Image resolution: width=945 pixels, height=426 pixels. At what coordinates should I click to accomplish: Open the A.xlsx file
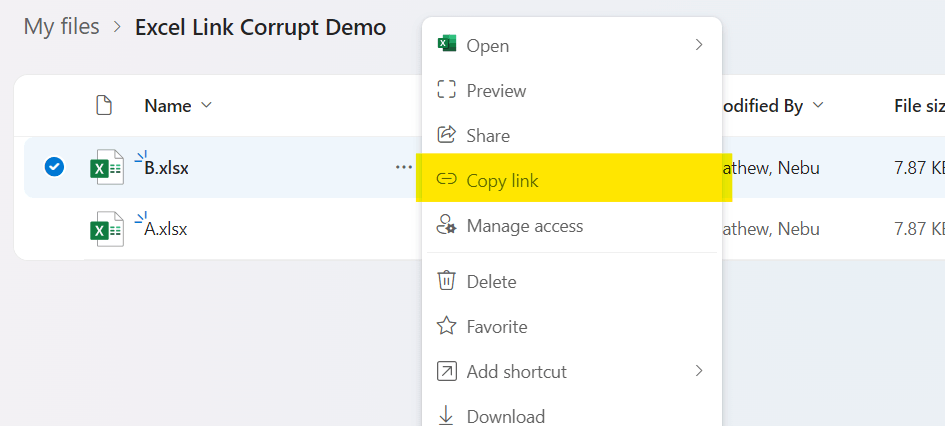coord(166,229)
